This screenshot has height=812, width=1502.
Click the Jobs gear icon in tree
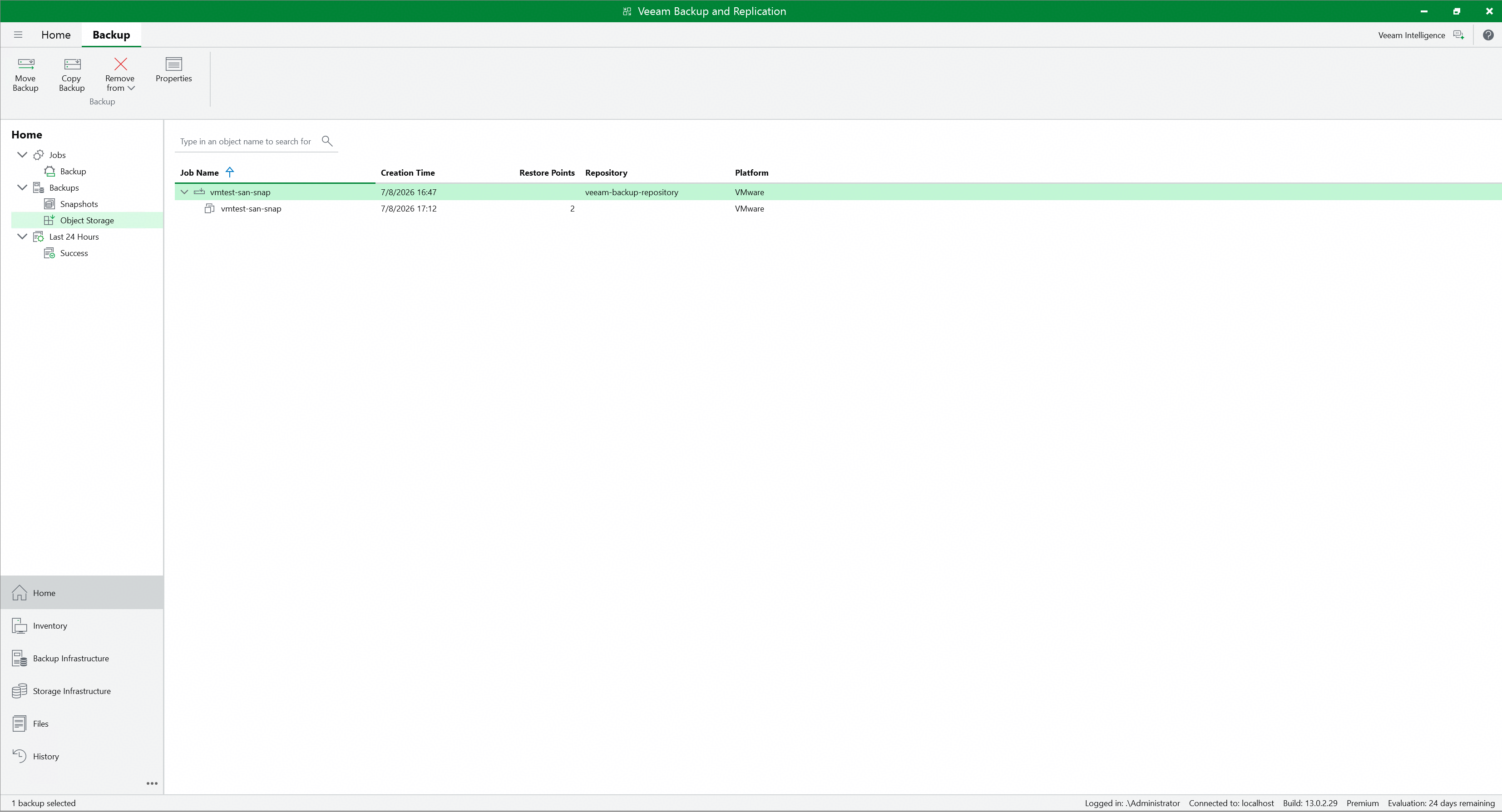39,155
